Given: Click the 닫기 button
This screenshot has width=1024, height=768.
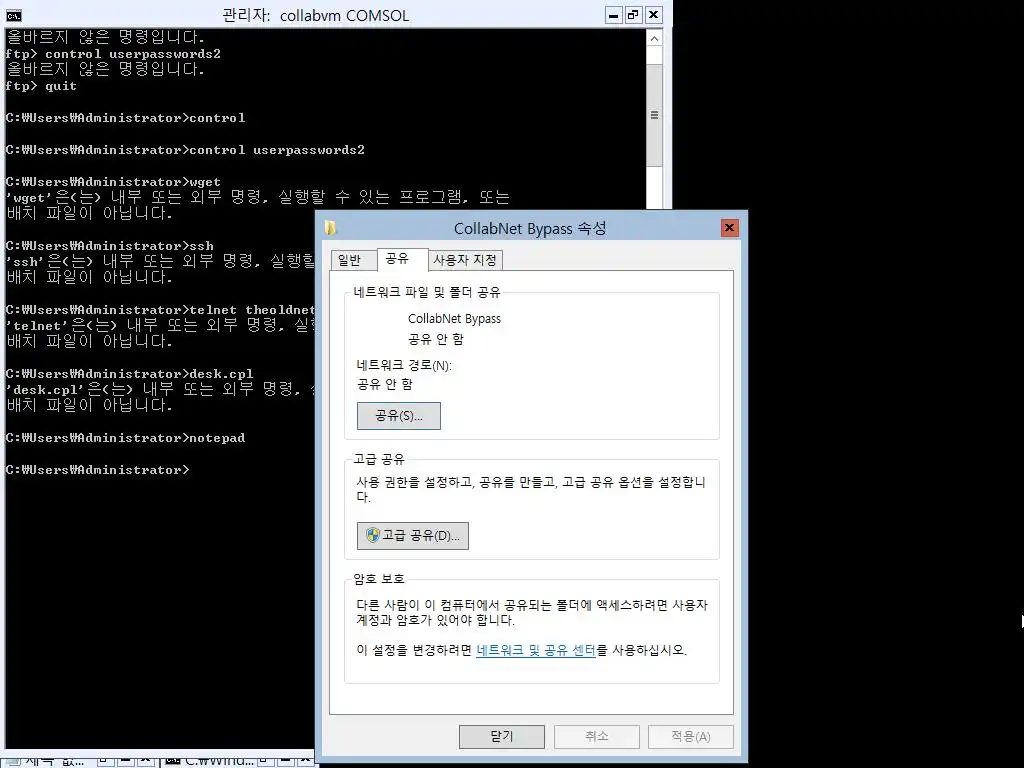Looking at the screenshot, I should tap(502, 737).
